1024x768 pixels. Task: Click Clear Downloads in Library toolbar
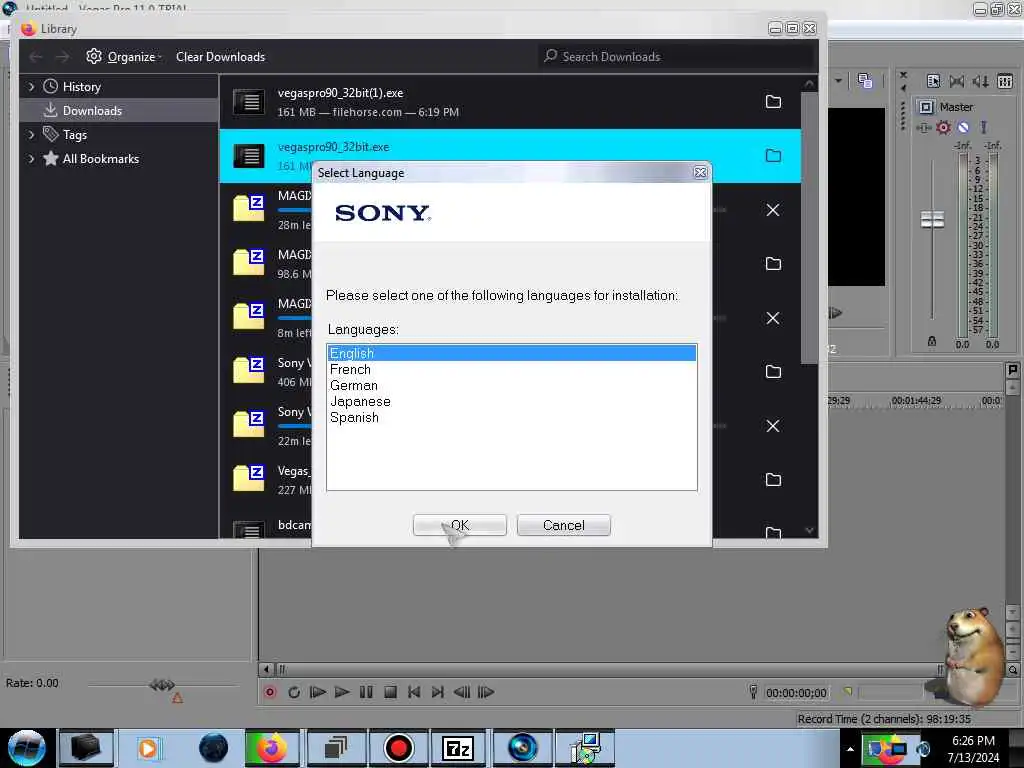(x=220, y=57)
